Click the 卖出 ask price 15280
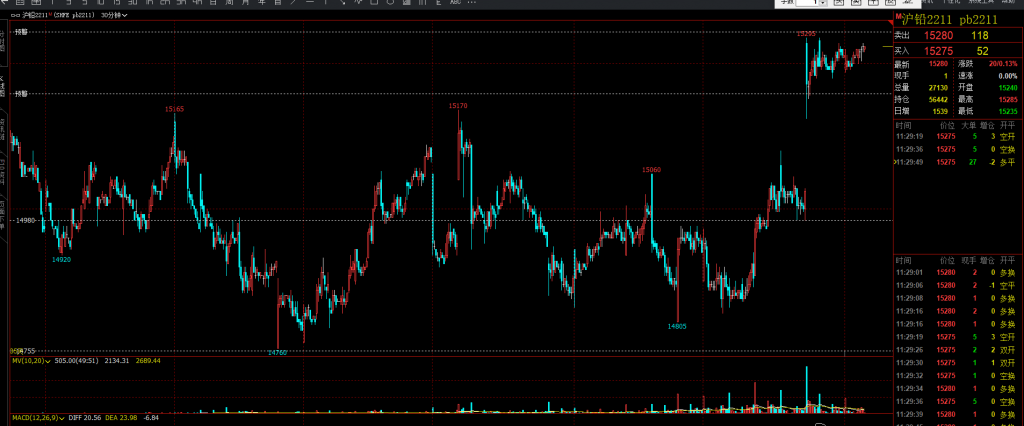Image resolution: width=1024 pixels, height=426 pixels. click(937, 35)
